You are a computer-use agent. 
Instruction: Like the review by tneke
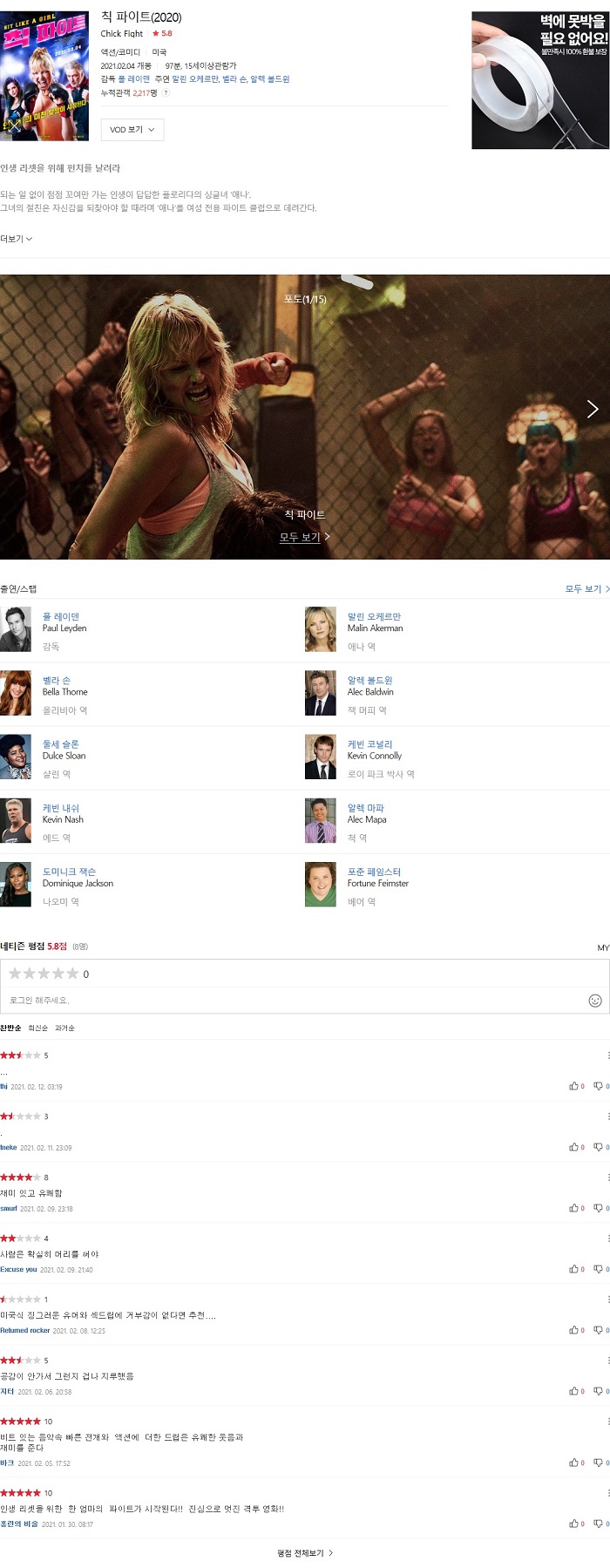[x=576, y=1147]
